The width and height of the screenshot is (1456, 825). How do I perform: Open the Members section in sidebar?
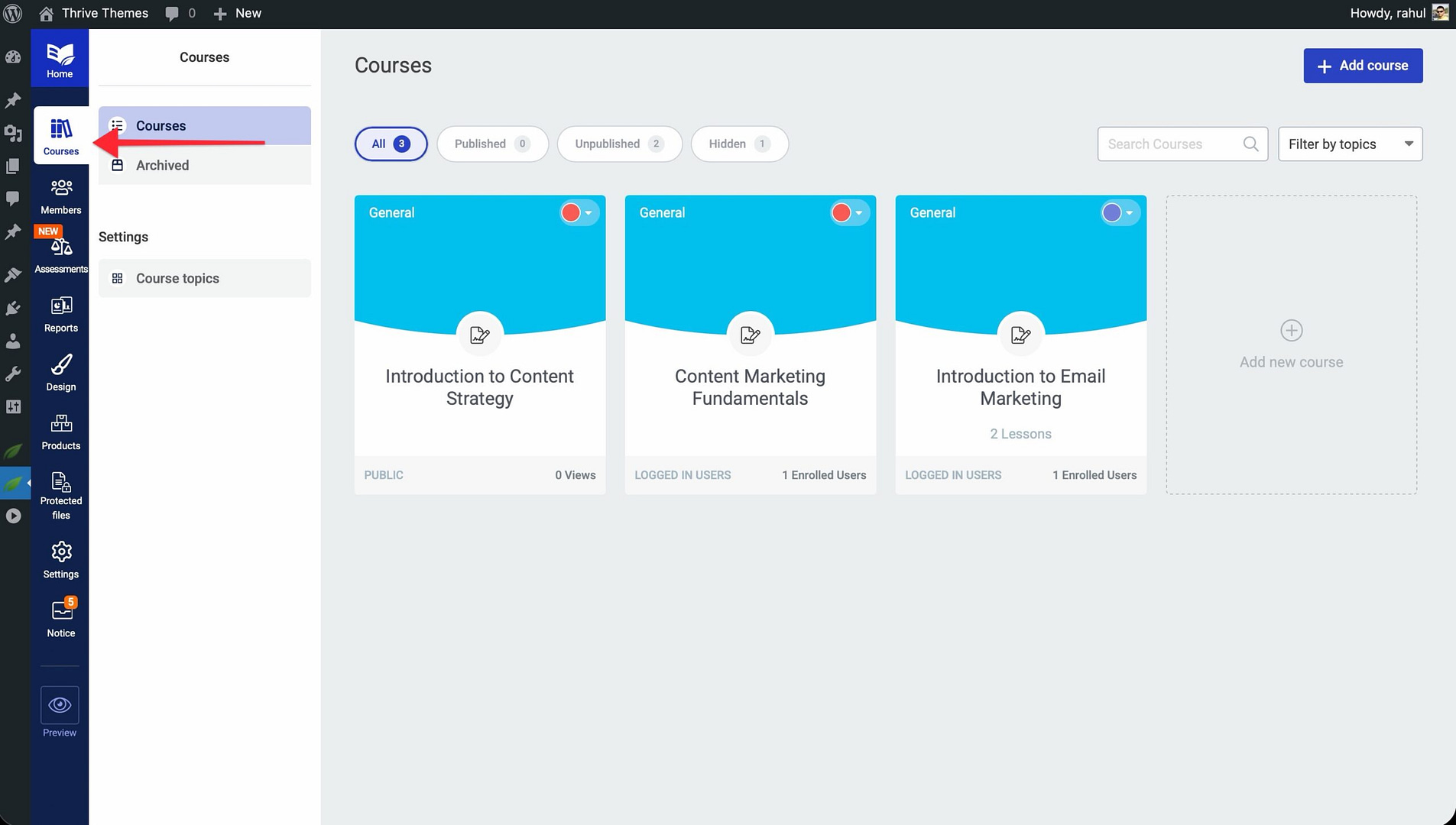[60, 196]
